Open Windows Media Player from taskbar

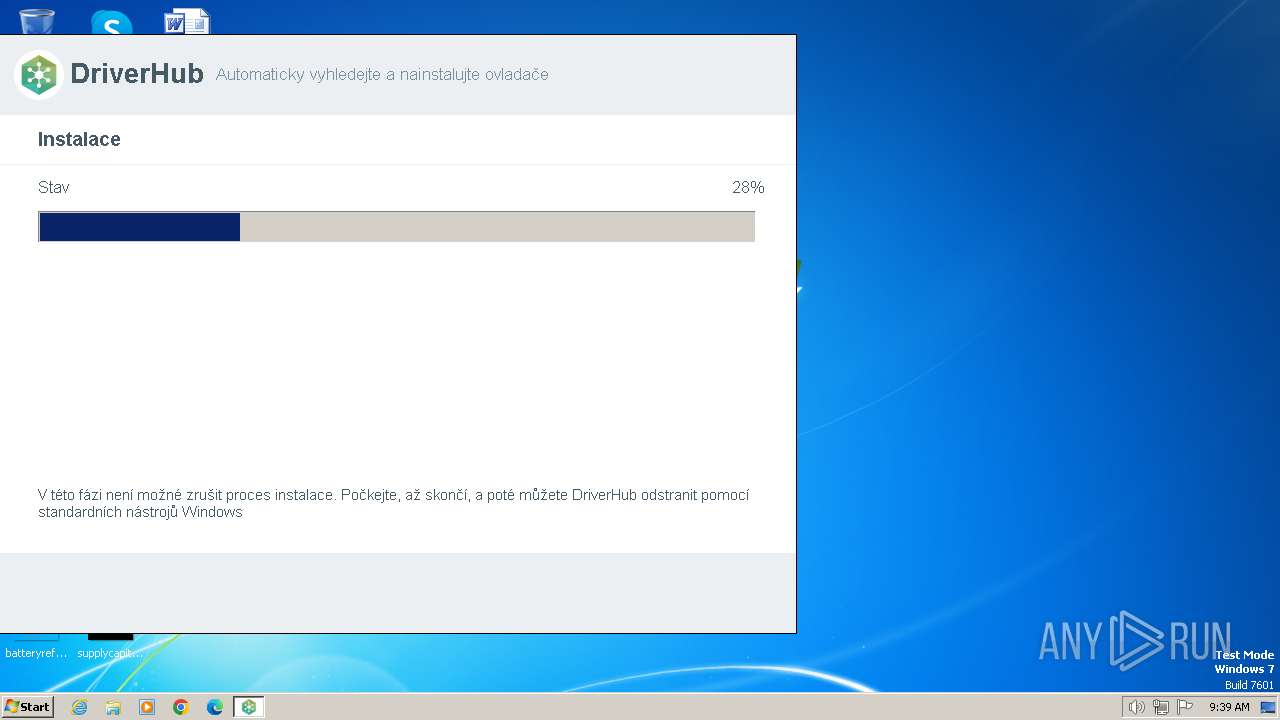coord(147,707)
